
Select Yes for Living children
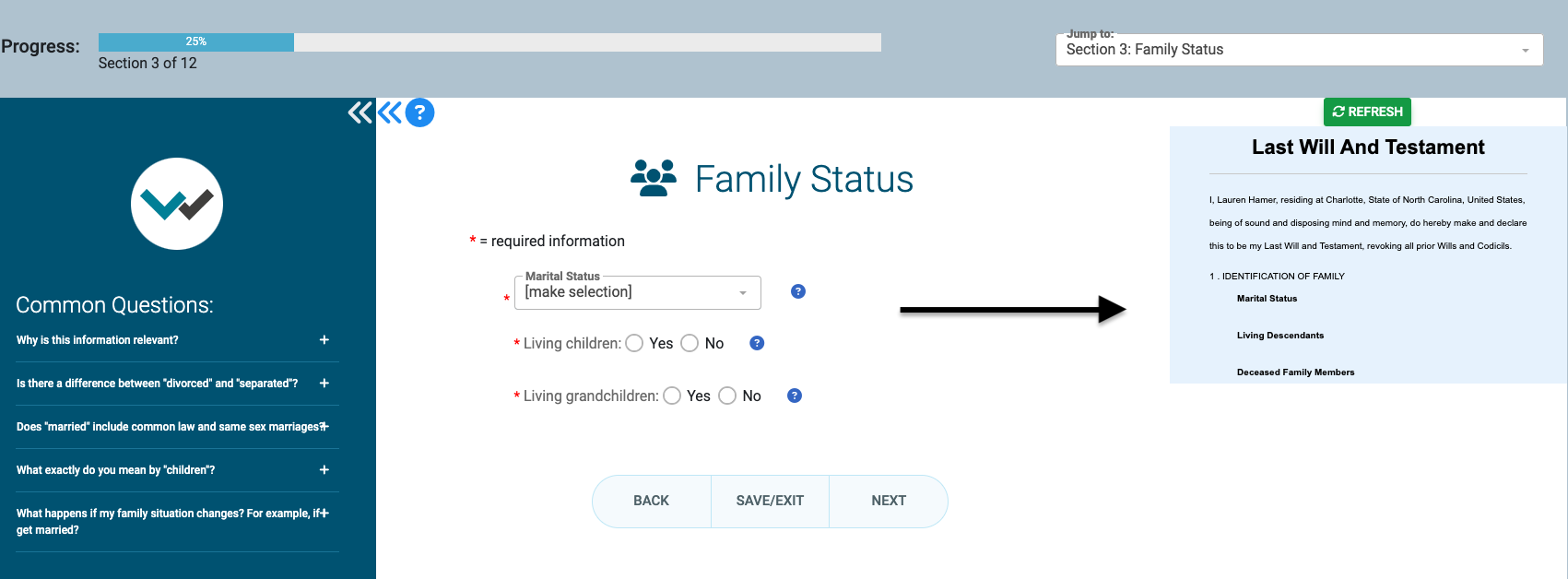(x=634, y=342)
